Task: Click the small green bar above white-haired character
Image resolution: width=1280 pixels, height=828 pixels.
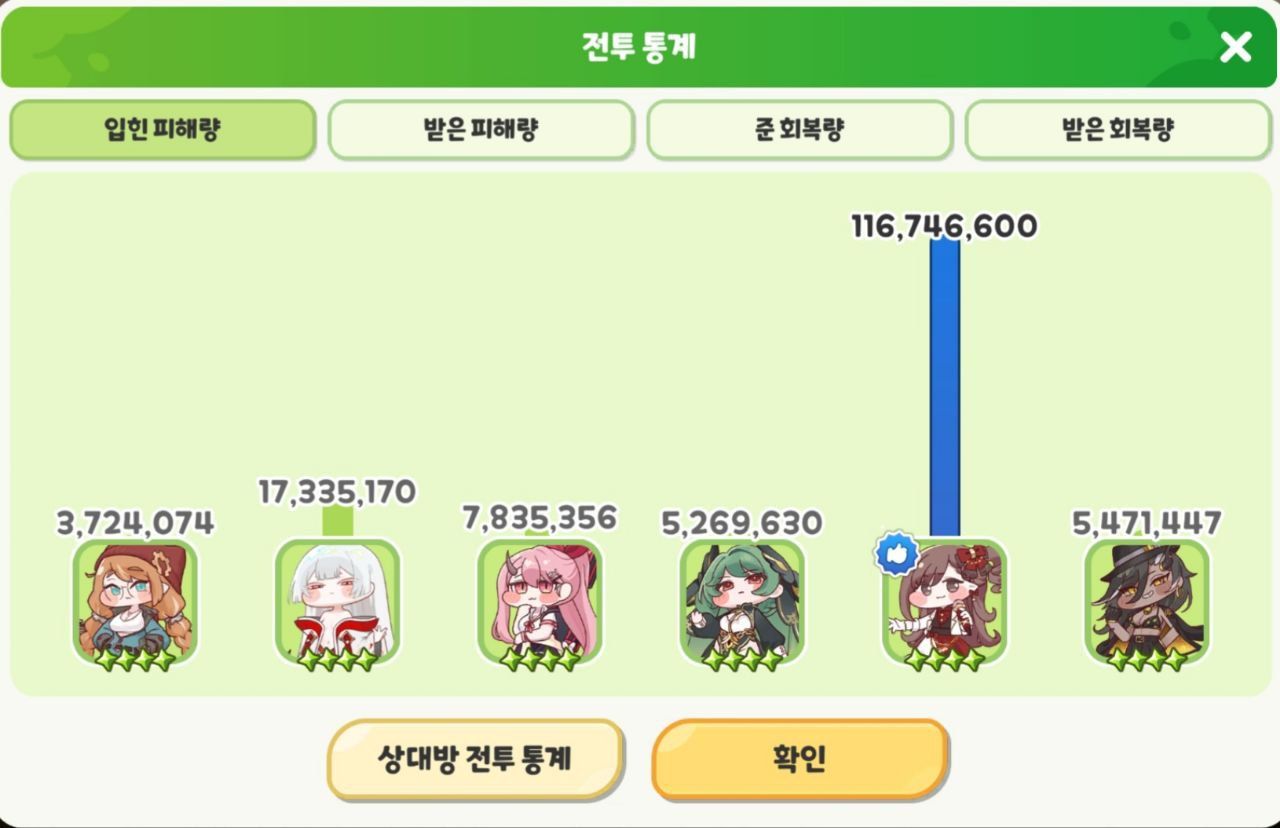Action: (x=338, y=522)
